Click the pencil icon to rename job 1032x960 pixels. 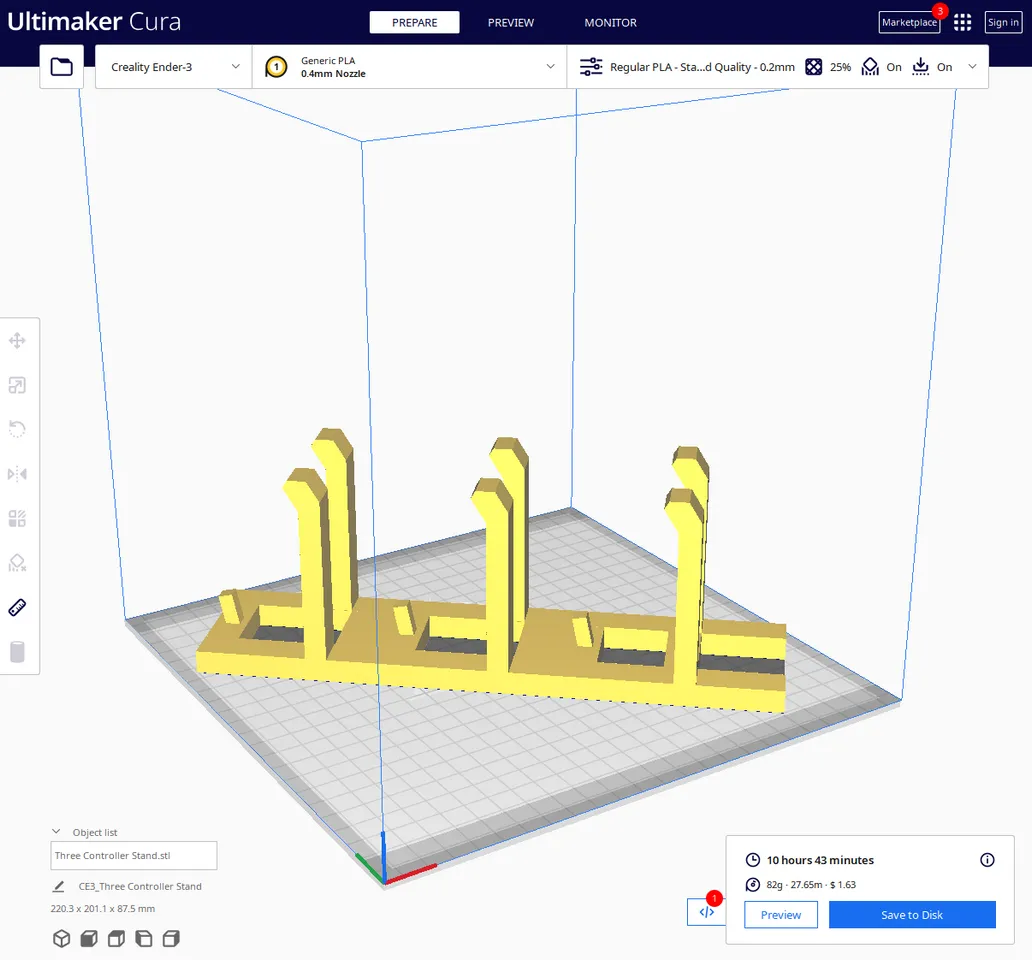pos(59,886)
